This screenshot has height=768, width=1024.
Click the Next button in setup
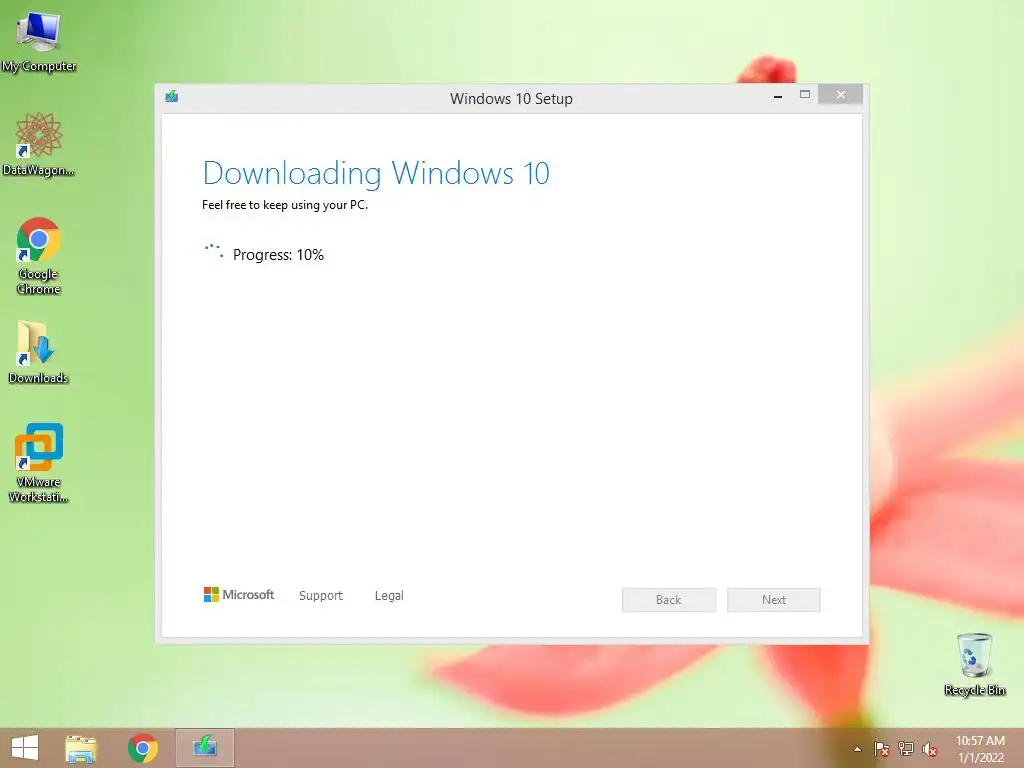(774, 600)
